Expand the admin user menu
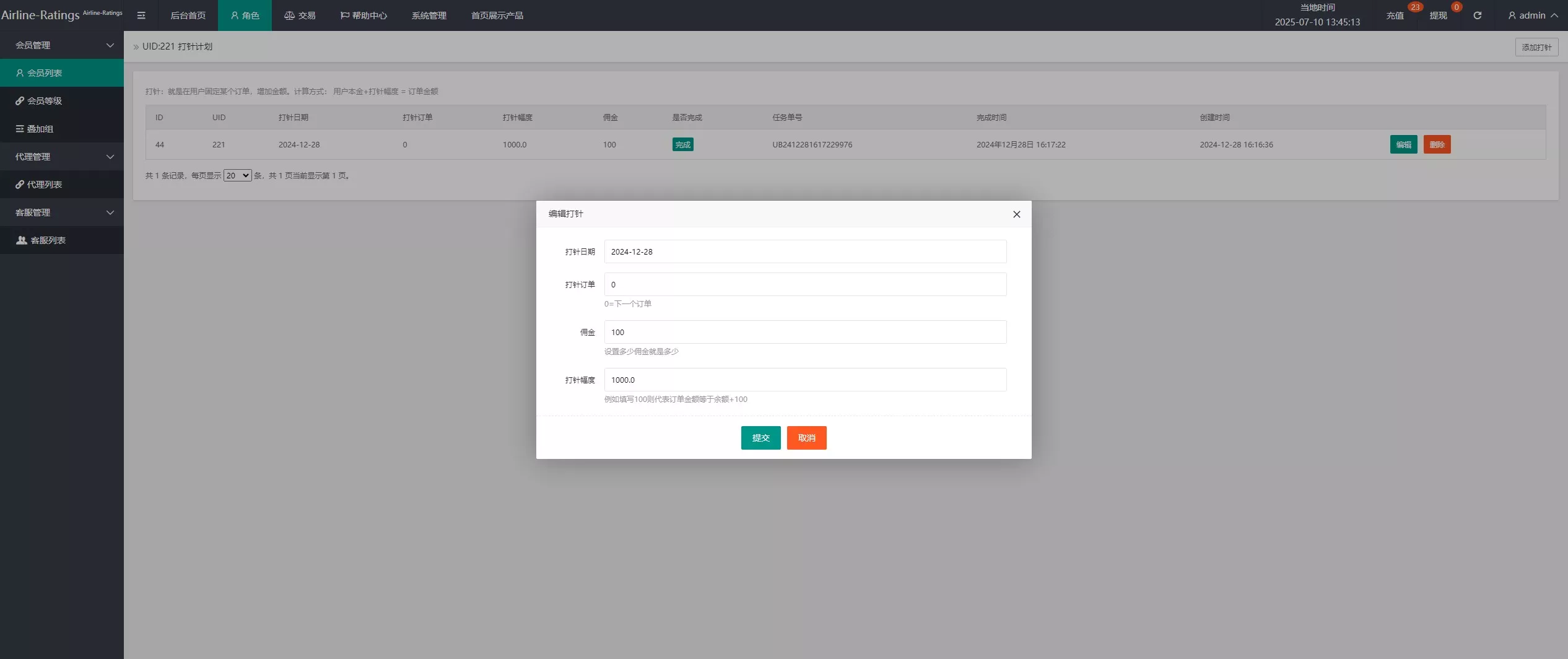The height and width of the screenshot is (659, 1568). click(x=1533, y=15)
